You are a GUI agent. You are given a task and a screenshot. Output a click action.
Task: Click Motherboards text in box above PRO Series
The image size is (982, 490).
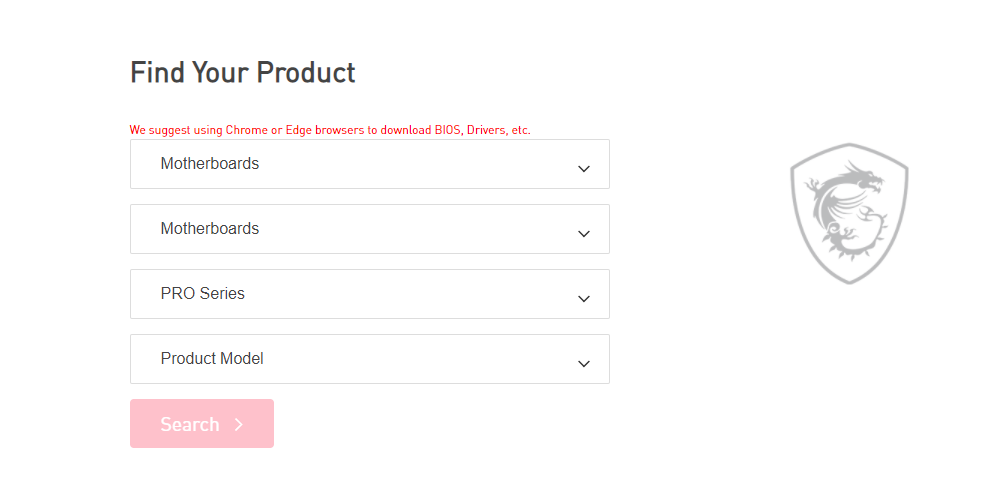210,229
